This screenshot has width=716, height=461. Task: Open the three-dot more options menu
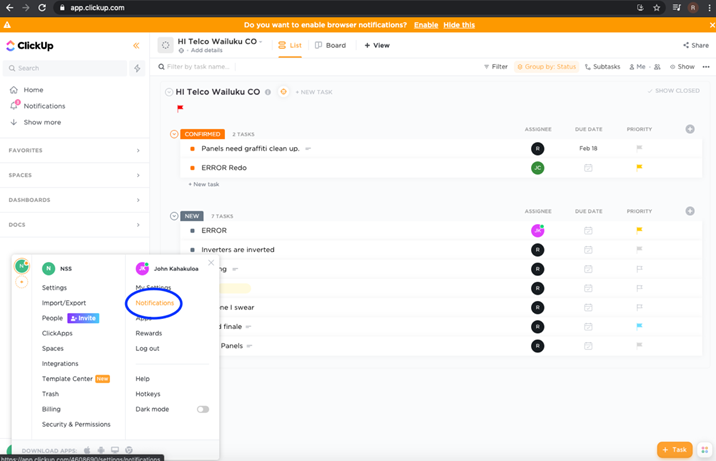click(x=706, y=67)
